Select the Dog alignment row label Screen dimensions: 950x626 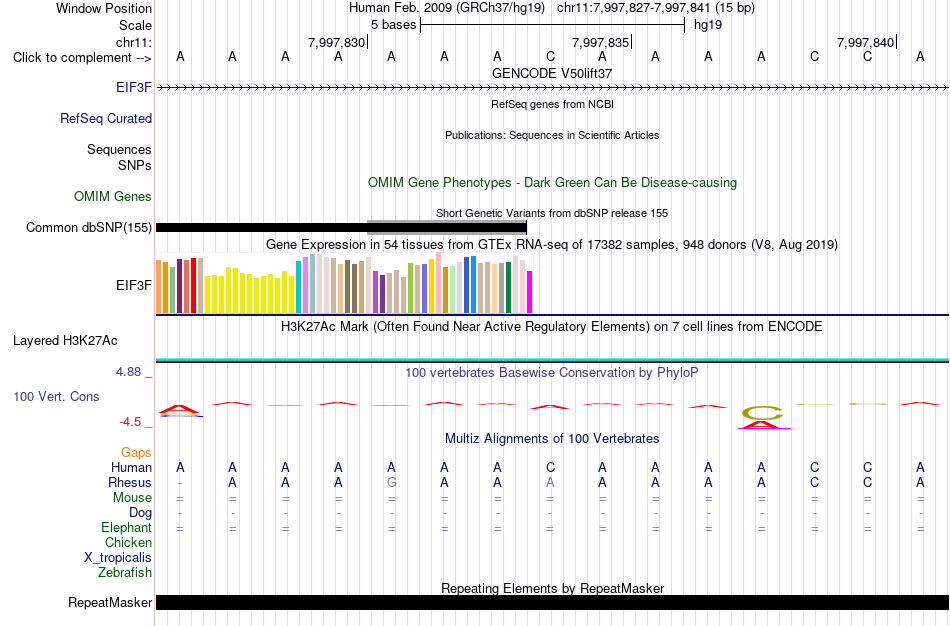pyautogui.click(x=140, y=513)
